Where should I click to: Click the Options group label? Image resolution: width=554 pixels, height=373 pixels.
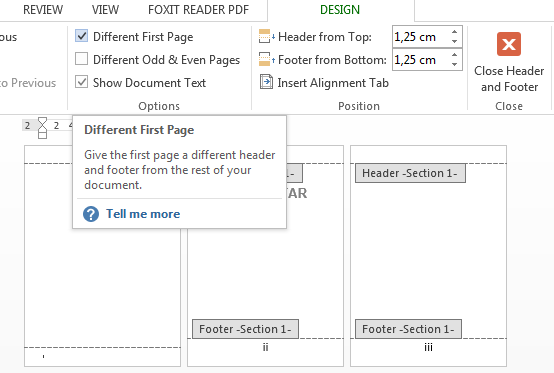point(159,106)
